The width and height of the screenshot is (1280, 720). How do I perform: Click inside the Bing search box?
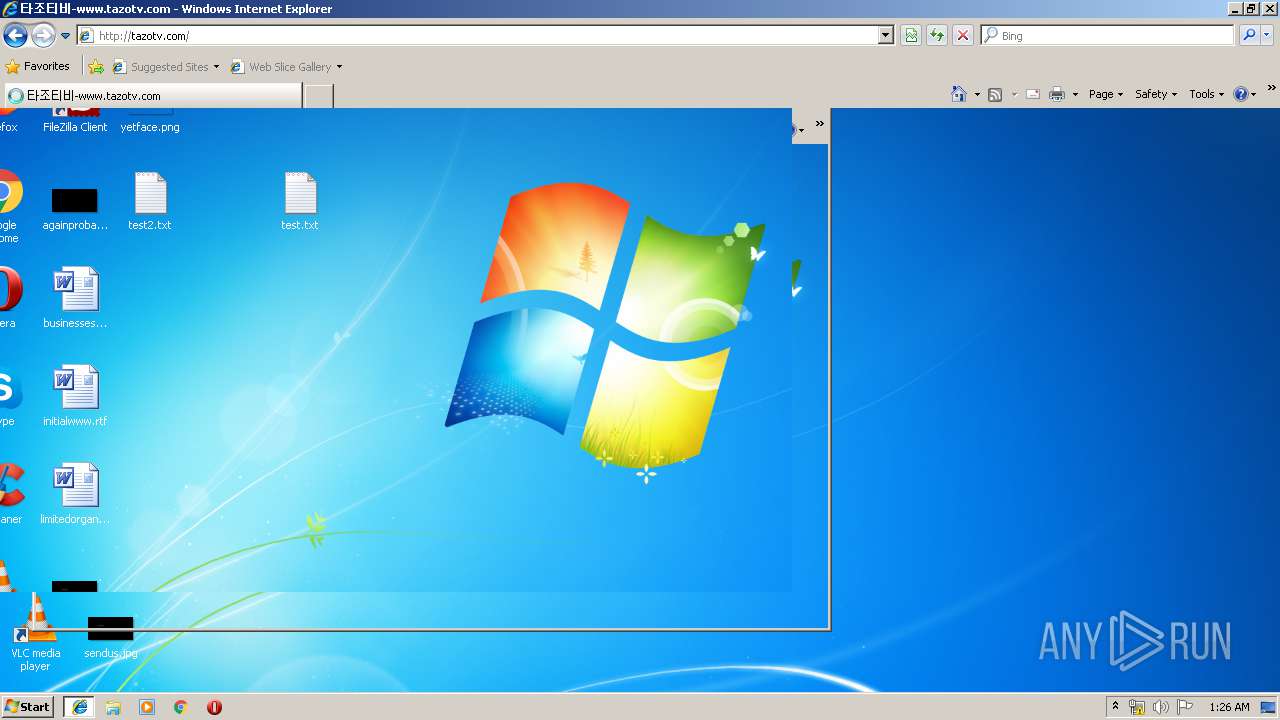(x=1108, y=35)
